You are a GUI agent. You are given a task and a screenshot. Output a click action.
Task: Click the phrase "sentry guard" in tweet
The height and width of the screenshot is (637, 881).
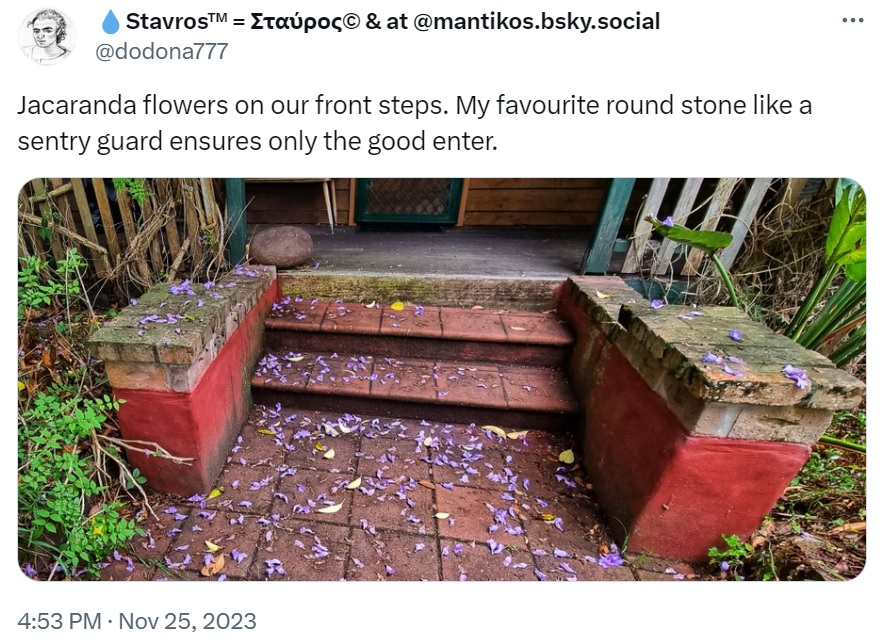pyautogui.click(x=80, y=141)
